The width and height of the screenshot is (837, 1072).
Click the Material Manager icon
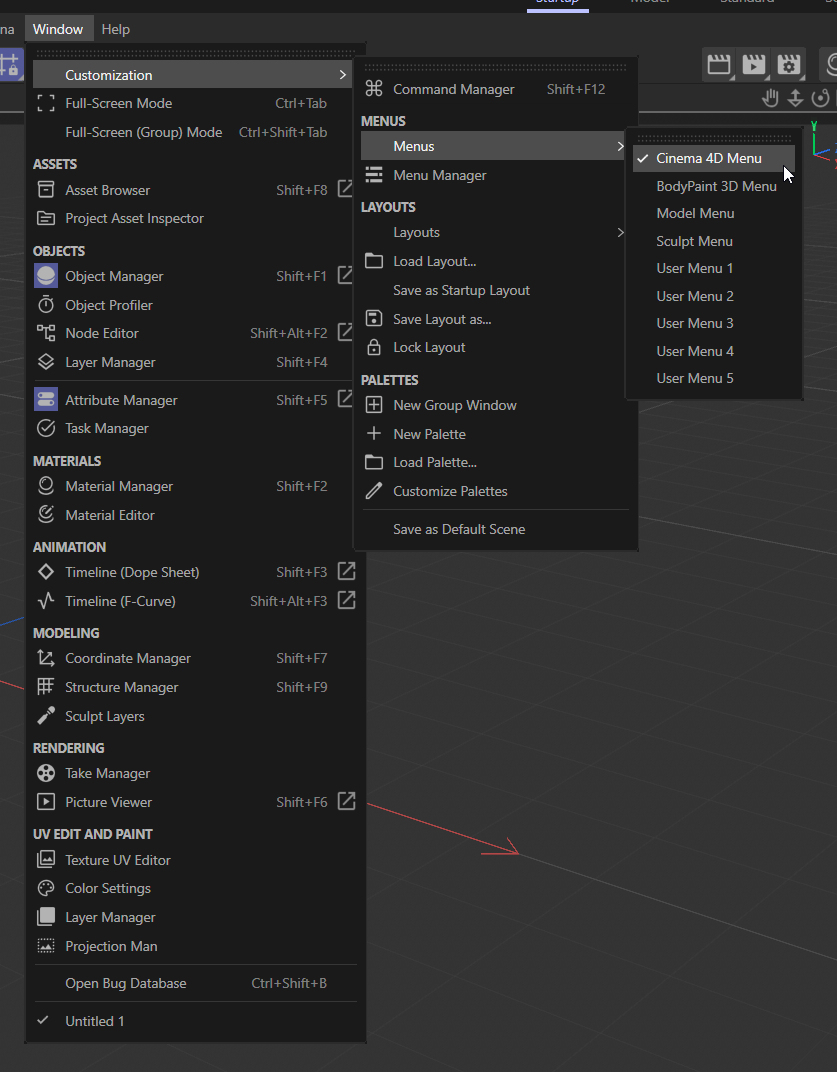(46, 485)
